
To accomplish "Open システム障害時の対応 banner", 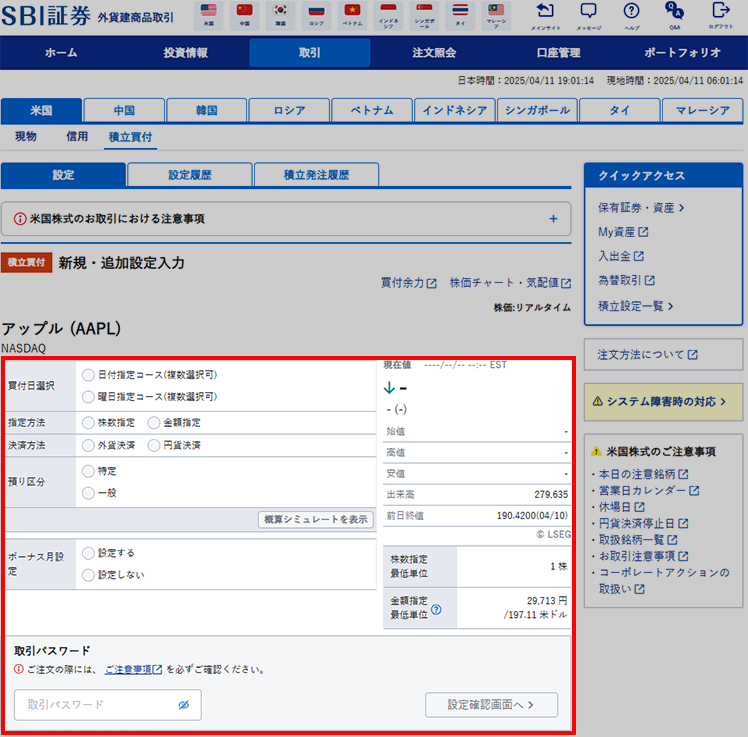I will [663, 402].
